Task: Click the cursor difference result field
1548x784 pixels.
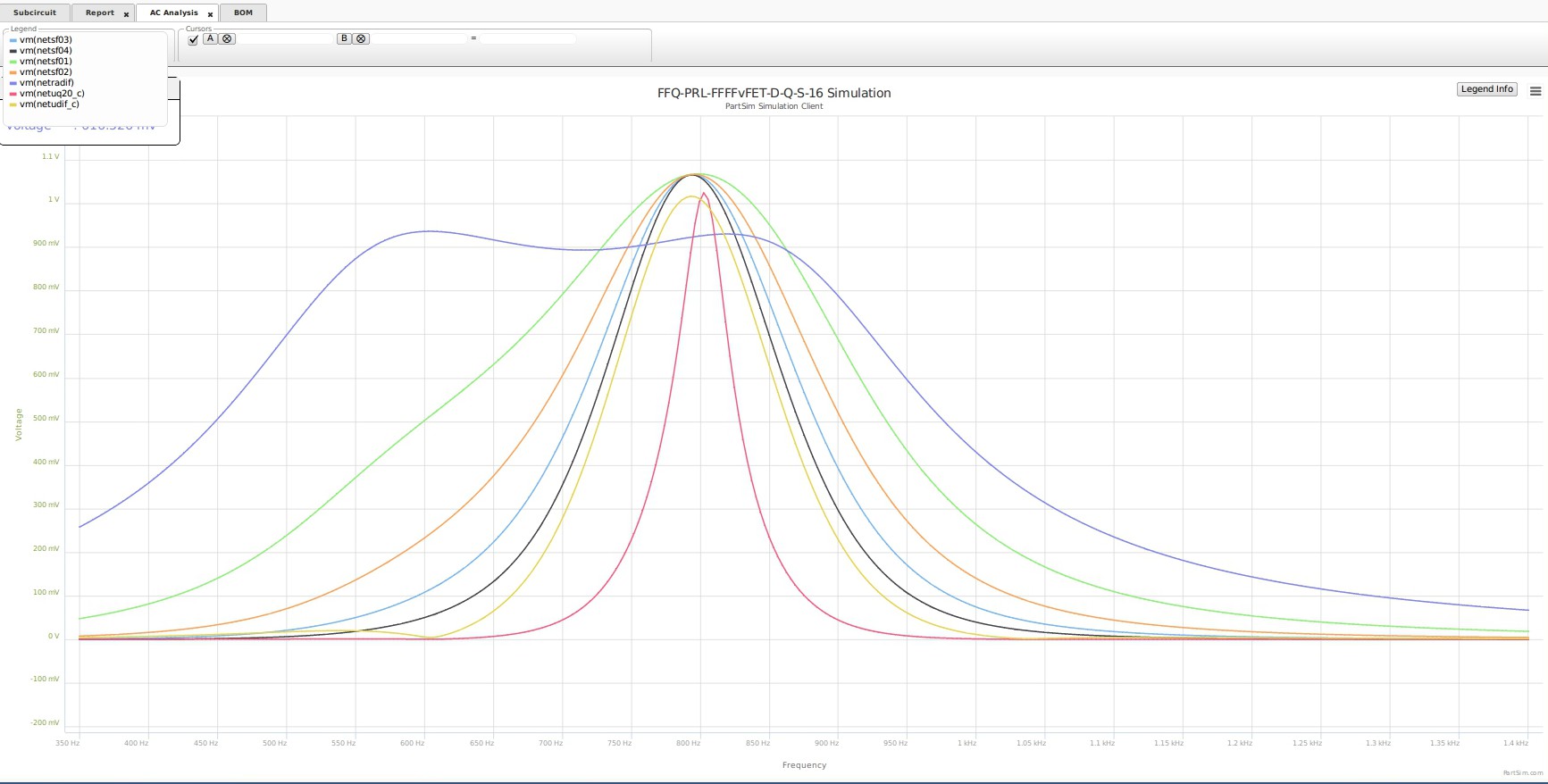Action: [528, 38]
